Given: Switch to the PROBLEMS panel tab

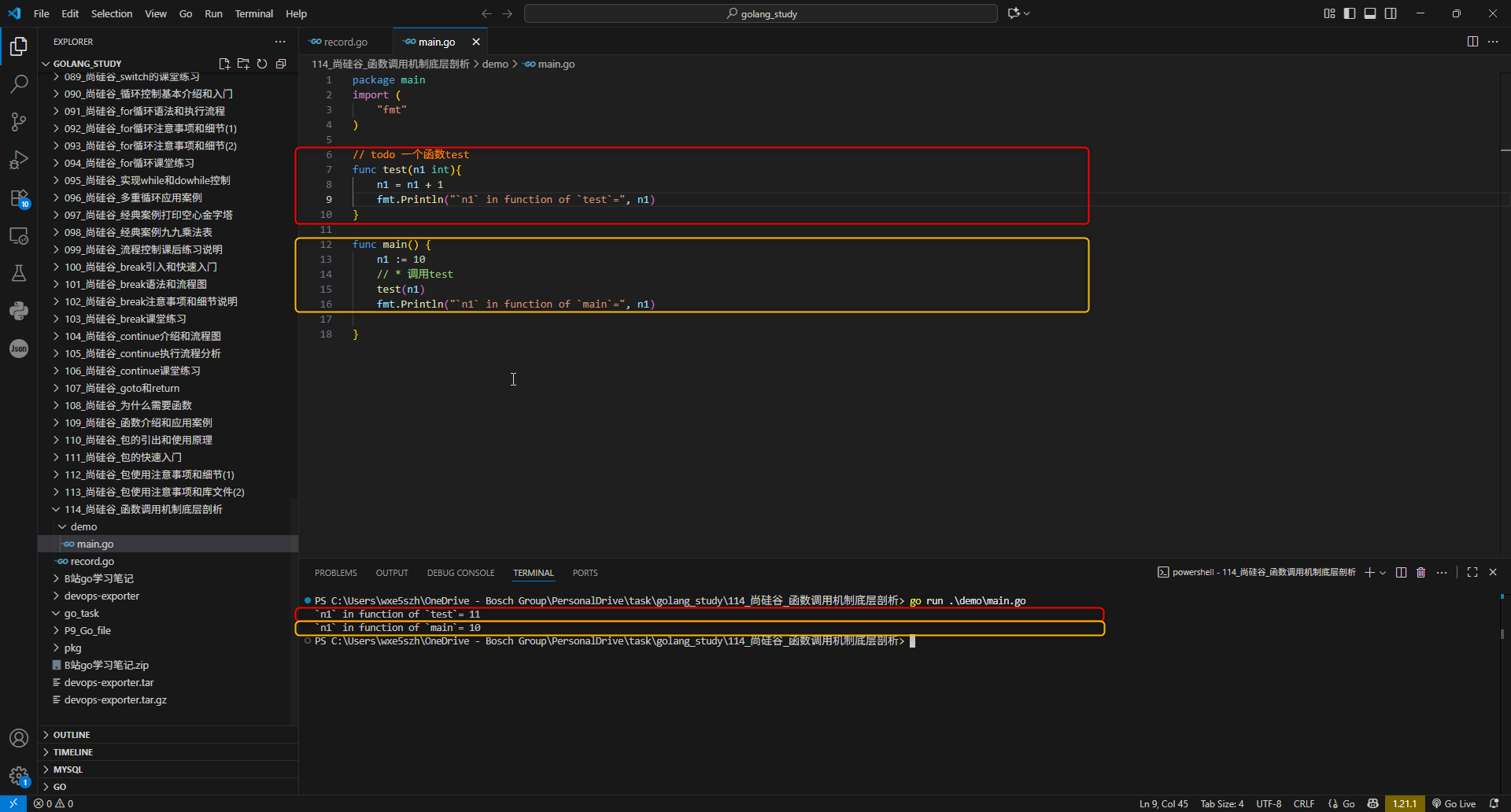Looking at the screenshot, I should pyautogui.click(x=336, y=573).
